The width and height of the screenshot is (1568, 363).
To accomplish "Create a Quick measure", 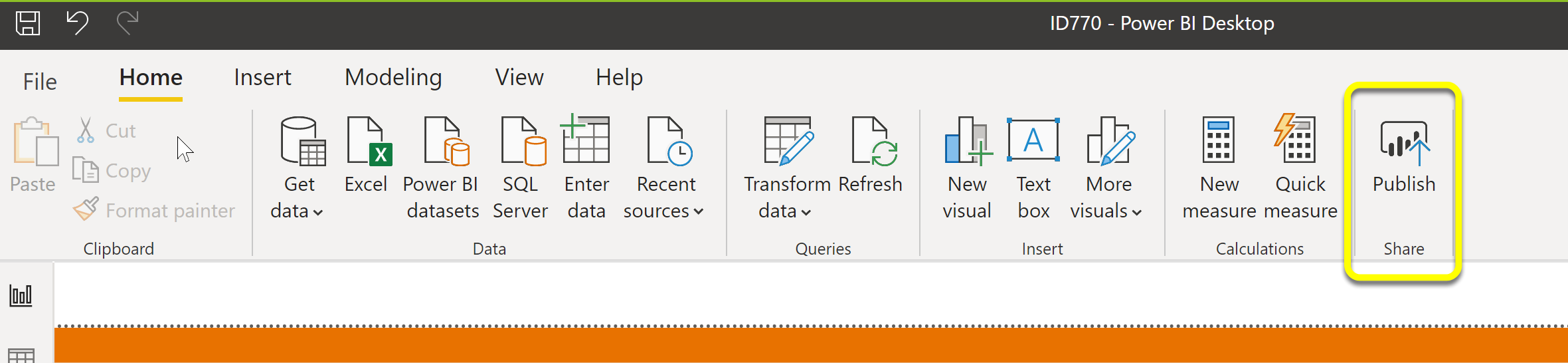I will pyautogui.click(x=1294, y=138).
